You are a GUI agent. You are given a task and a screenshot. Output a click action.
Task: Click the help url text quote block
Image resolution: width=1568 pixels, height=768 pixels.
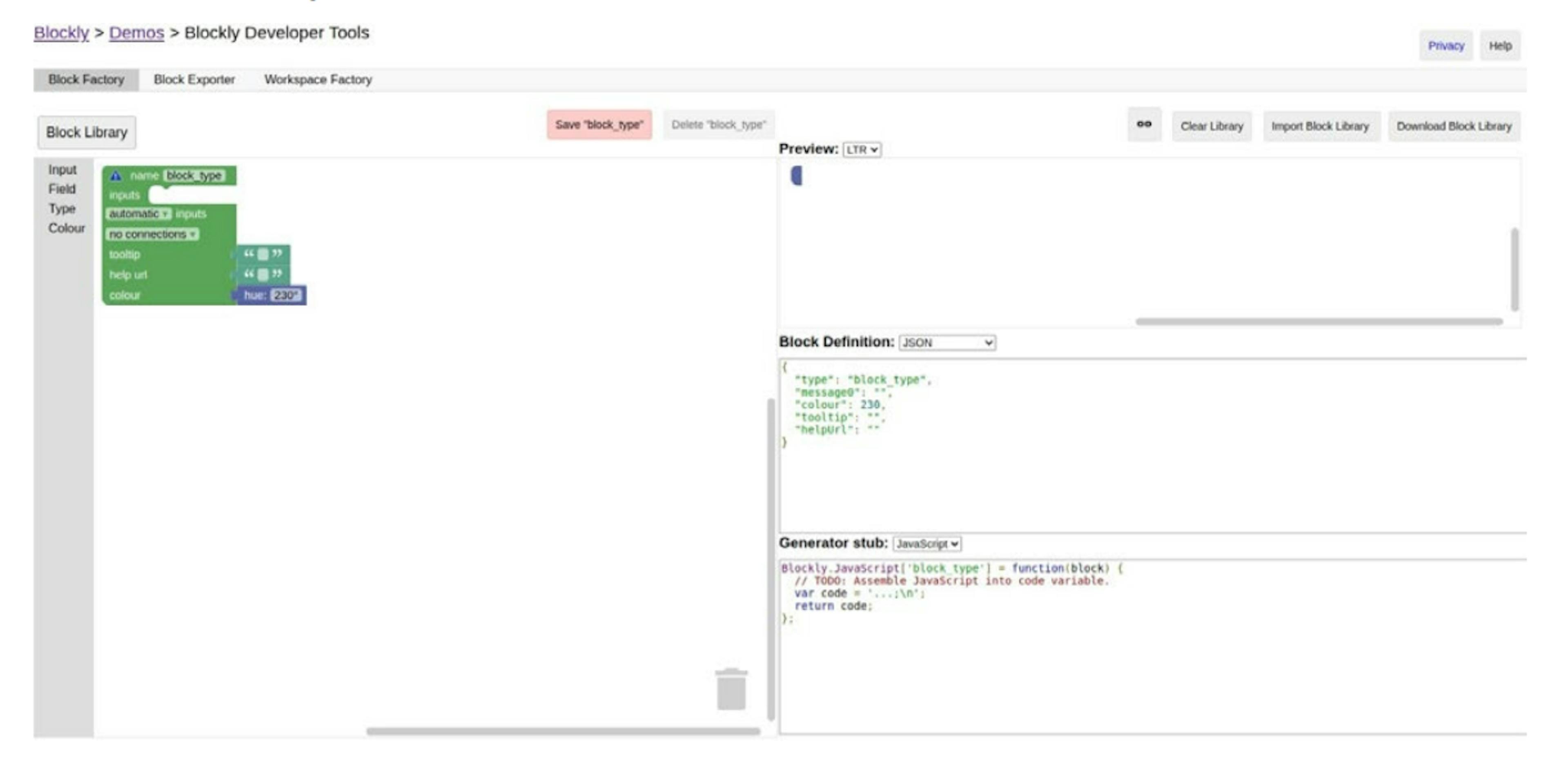(x=263, y=274)
